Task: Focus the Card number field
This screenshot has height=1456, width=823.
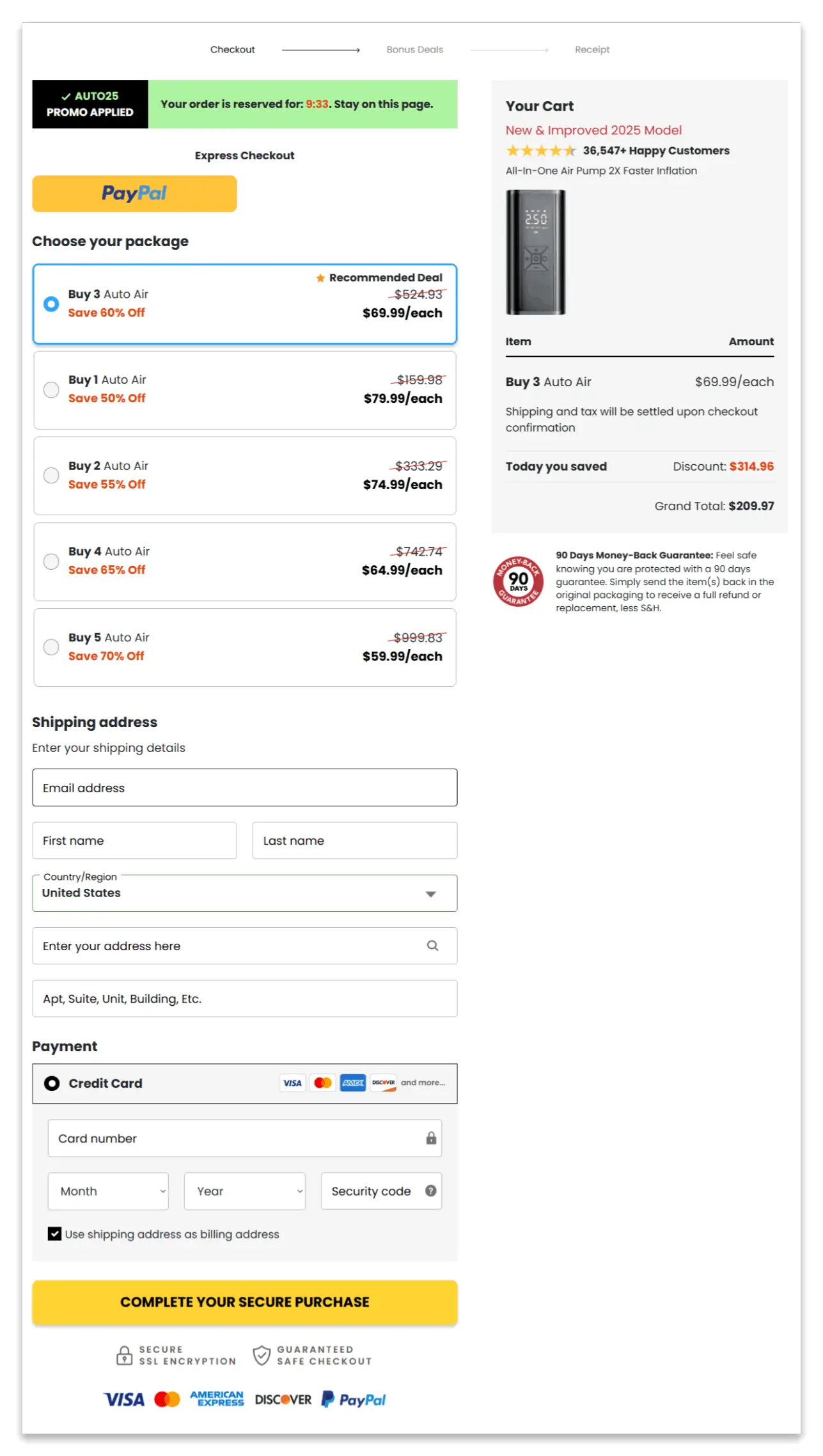Action: click(x=245, y=1138)
